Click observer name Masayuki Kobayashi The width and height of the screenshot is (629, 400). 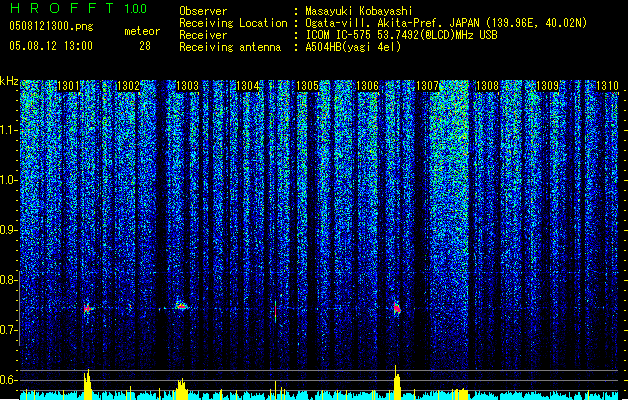click(359, 11)
